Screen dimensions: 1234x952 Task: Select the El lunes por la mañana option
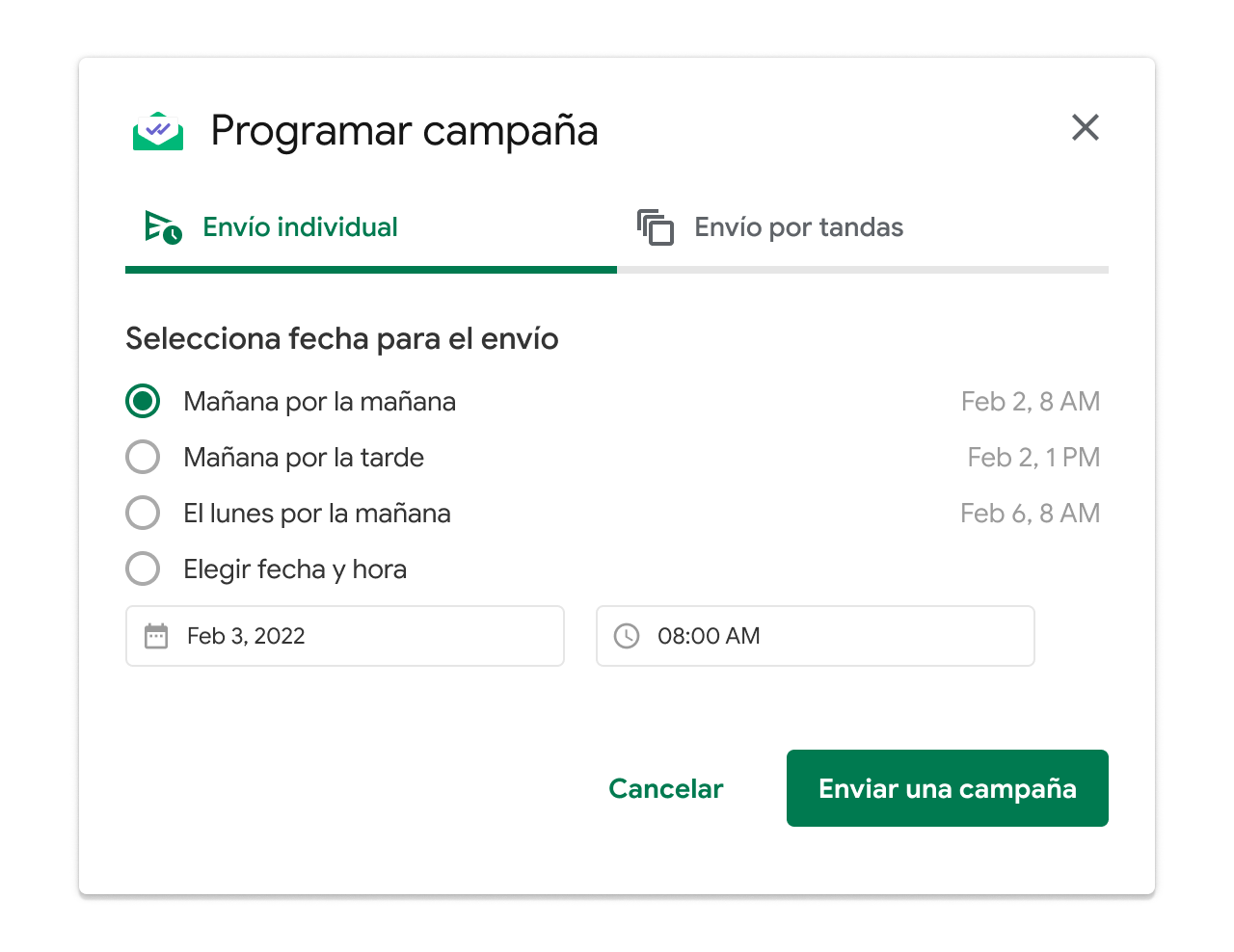143,513
